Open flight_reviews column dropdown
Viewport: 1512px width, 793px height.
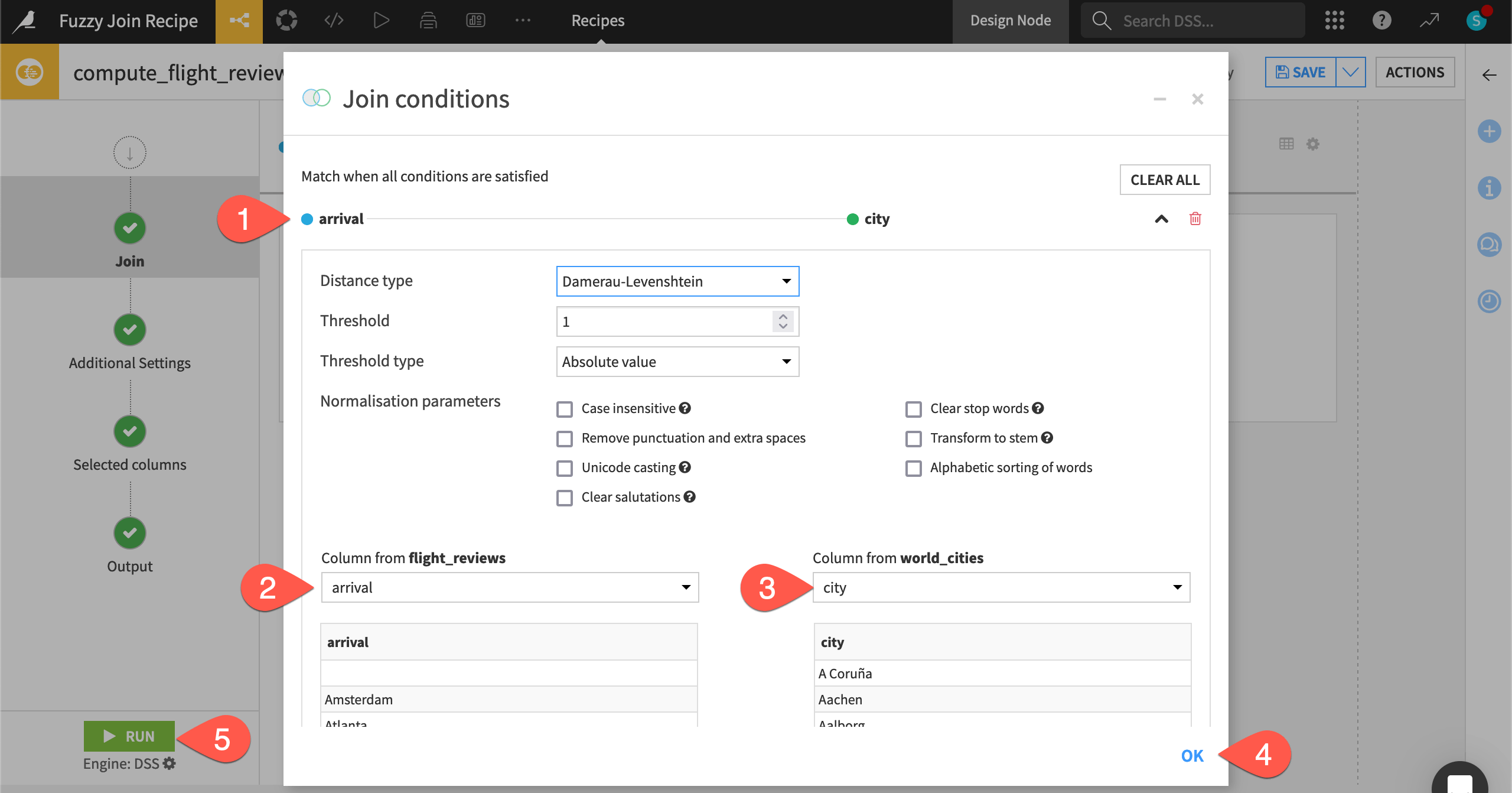tap(510, 587)
